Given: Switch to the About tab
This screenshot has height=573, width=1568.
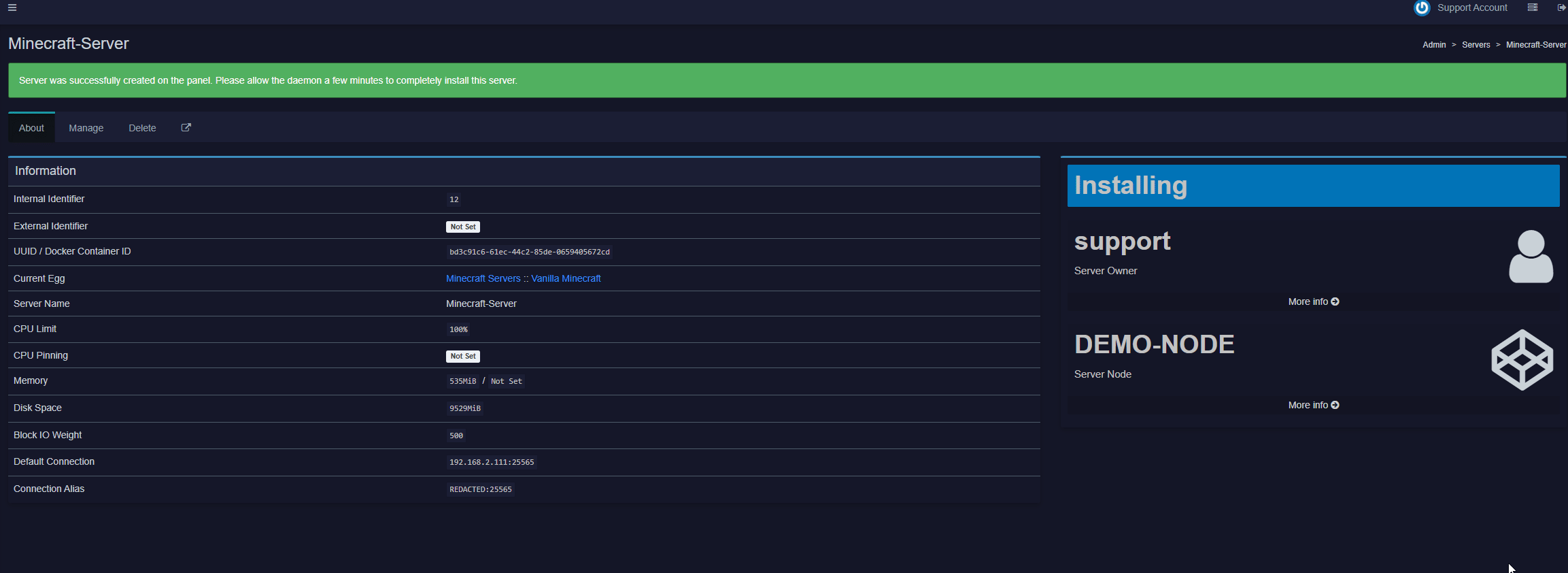Looking at the screenshot, I should 31,128.
